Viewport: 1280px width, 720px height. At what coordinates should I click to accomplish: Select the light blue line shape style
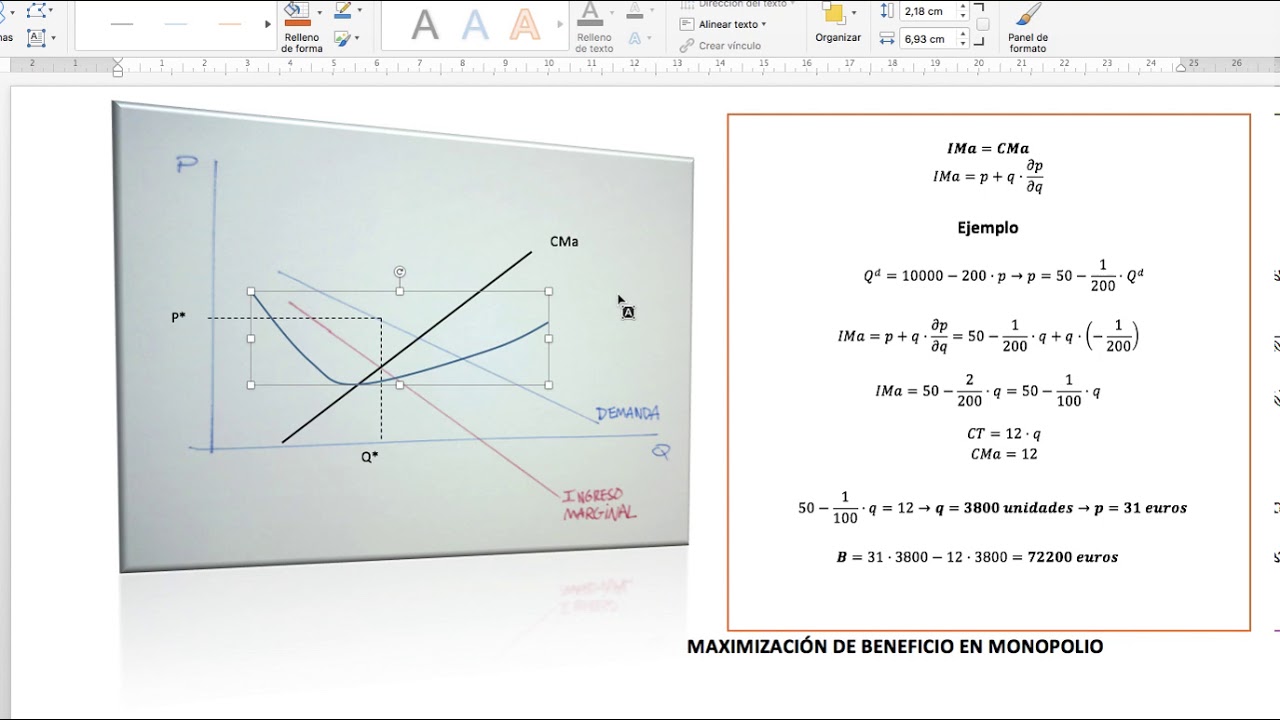click(176, 24)
